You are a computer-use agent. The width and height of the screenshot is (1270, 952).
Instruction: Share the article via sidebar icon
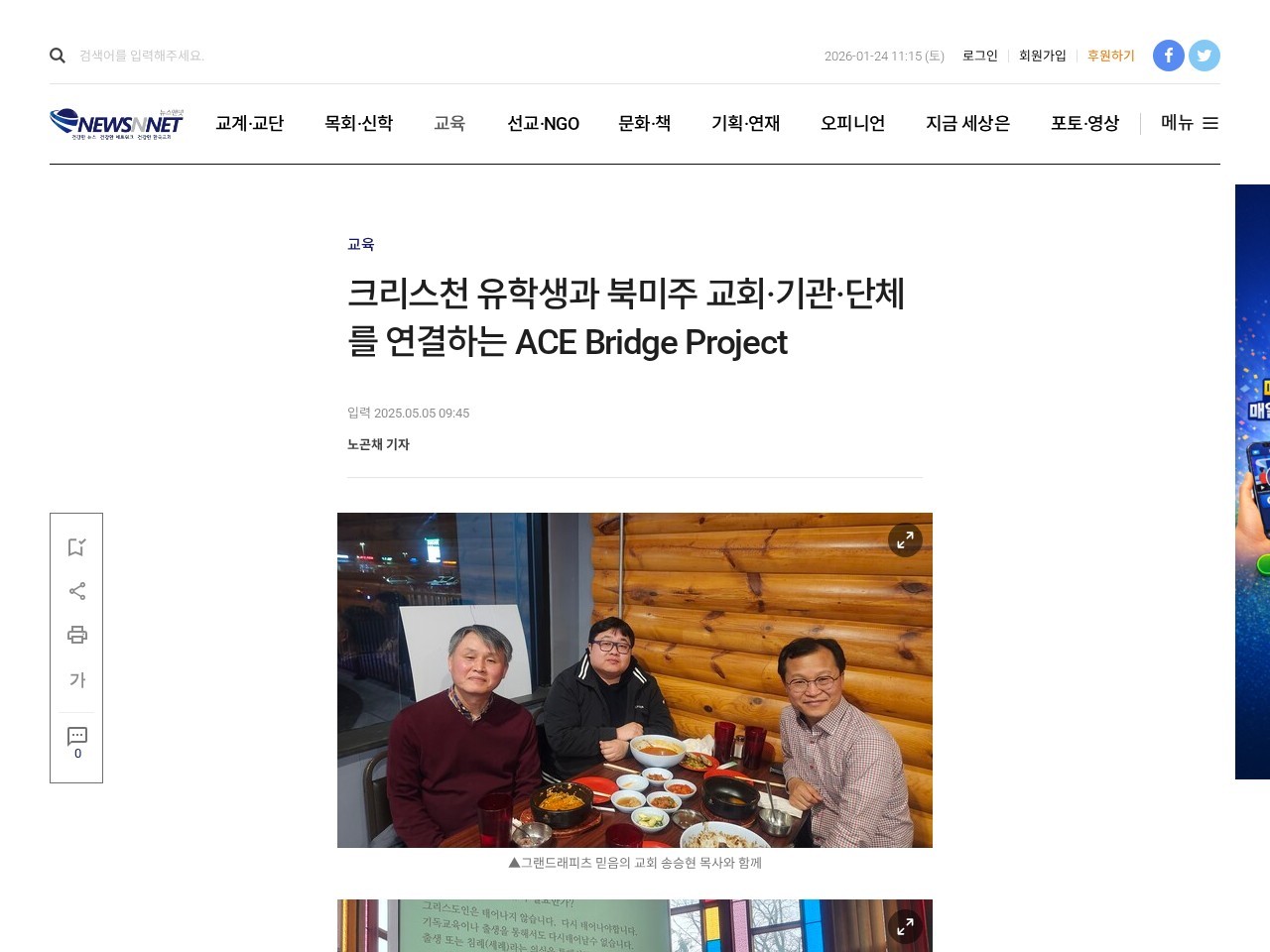(x=76, y=591)
